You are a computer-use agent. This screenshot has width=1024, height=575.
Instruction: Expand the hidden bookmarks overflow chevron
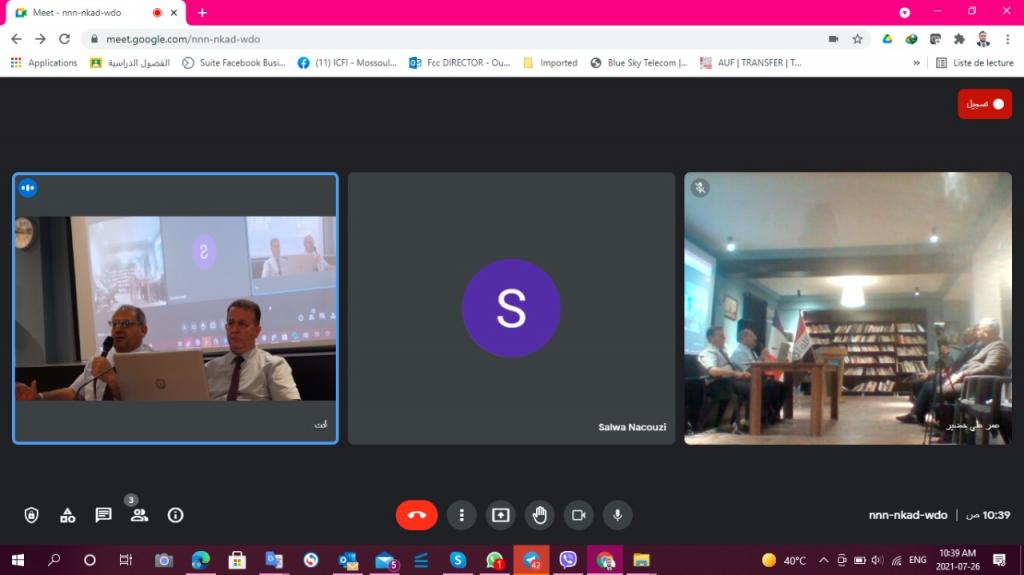916,62
